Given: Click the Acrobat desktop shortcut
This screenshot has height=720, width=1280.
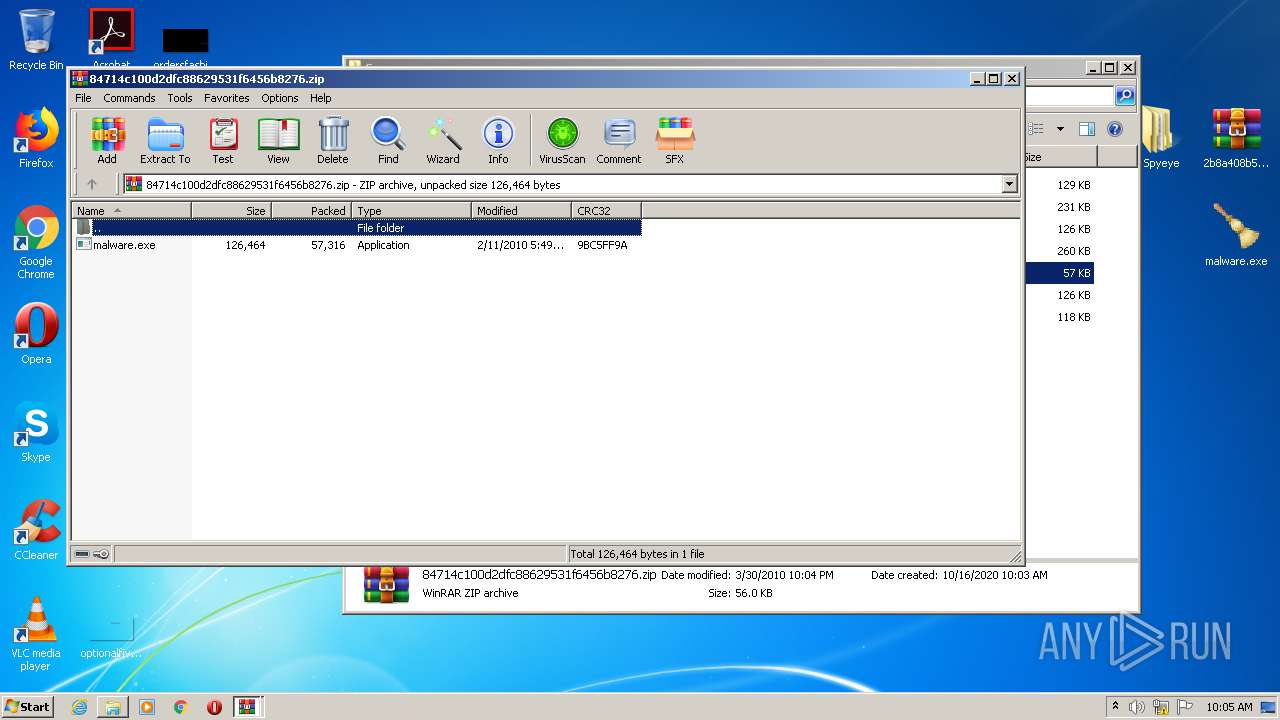Looking at the screenshot, I should pyautogui.click(x=111, y=38).
